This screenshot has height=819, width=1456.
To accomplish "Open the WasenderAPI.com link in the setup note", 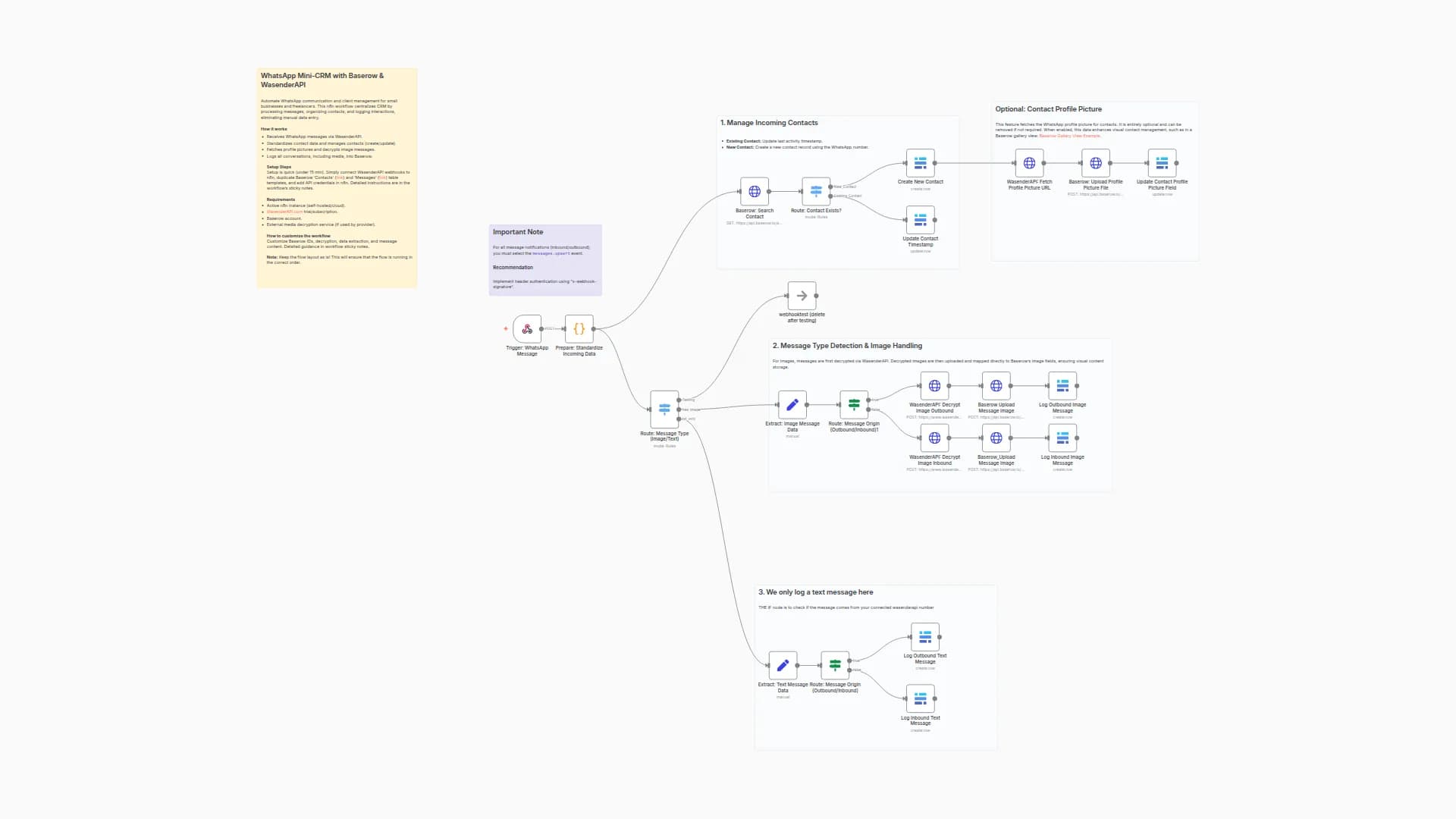I will click(287, 211).
